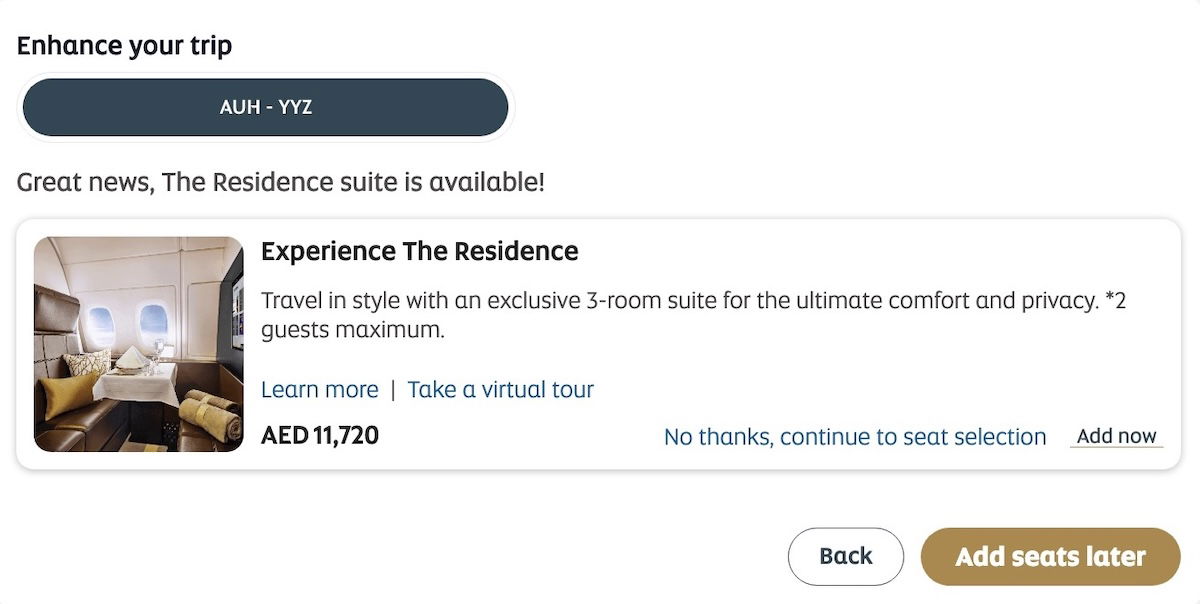The width and height of the screenshot is (1200, 604).
Task: Open the Residence suite photo thumbnail
Action: [139, 344]
